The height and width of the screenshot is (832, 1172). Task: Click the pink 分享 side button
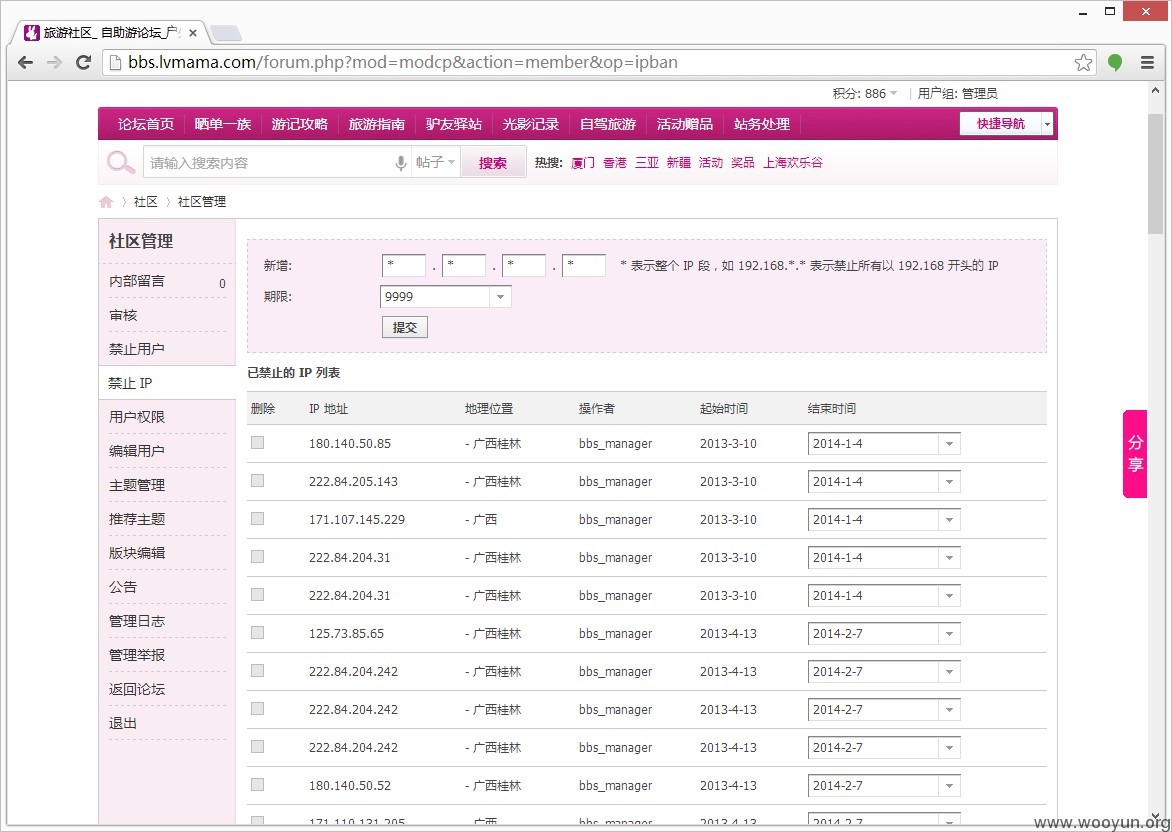1135,454
